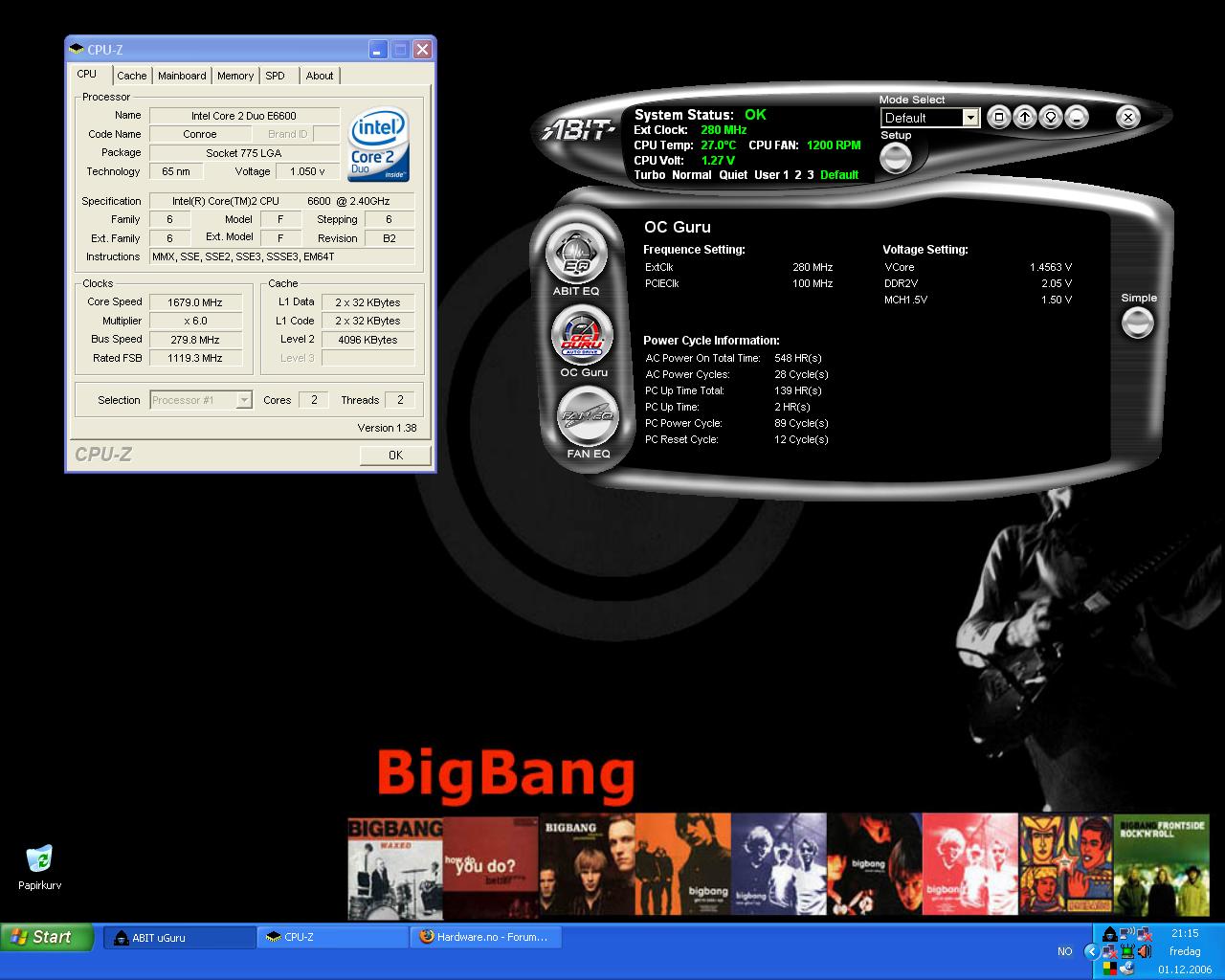The width and height of the screenshot is (1225, 980).
Task: Select the Quiet mode in uGuru status
Action: [733, 175]
